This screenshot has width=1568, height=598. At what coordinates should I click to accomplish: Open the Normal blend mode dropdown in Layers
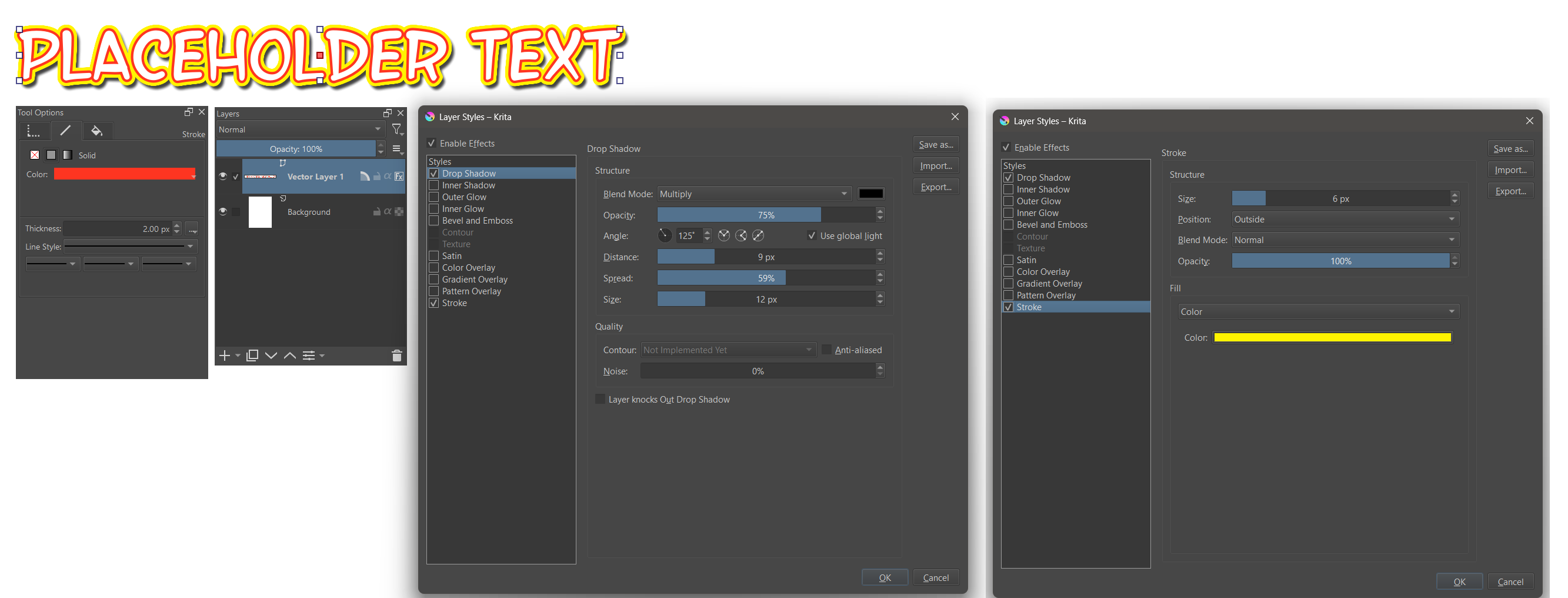point(301,129)
